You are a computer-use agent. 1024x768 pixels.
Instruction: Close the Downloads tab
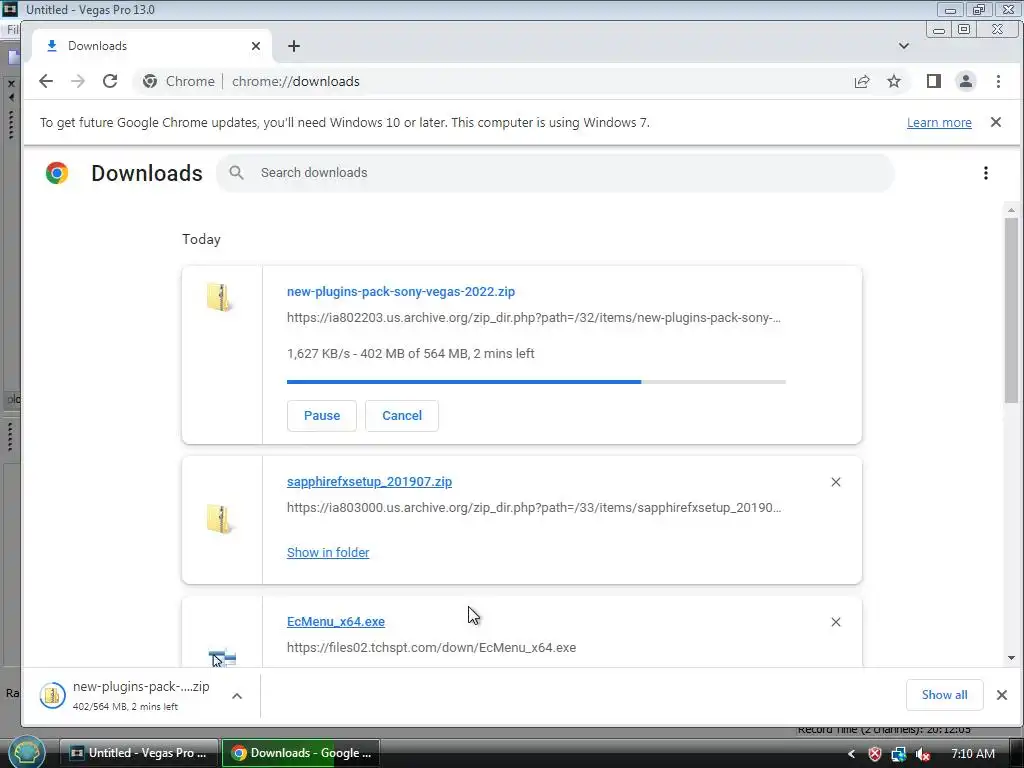(x=256, y=46)
